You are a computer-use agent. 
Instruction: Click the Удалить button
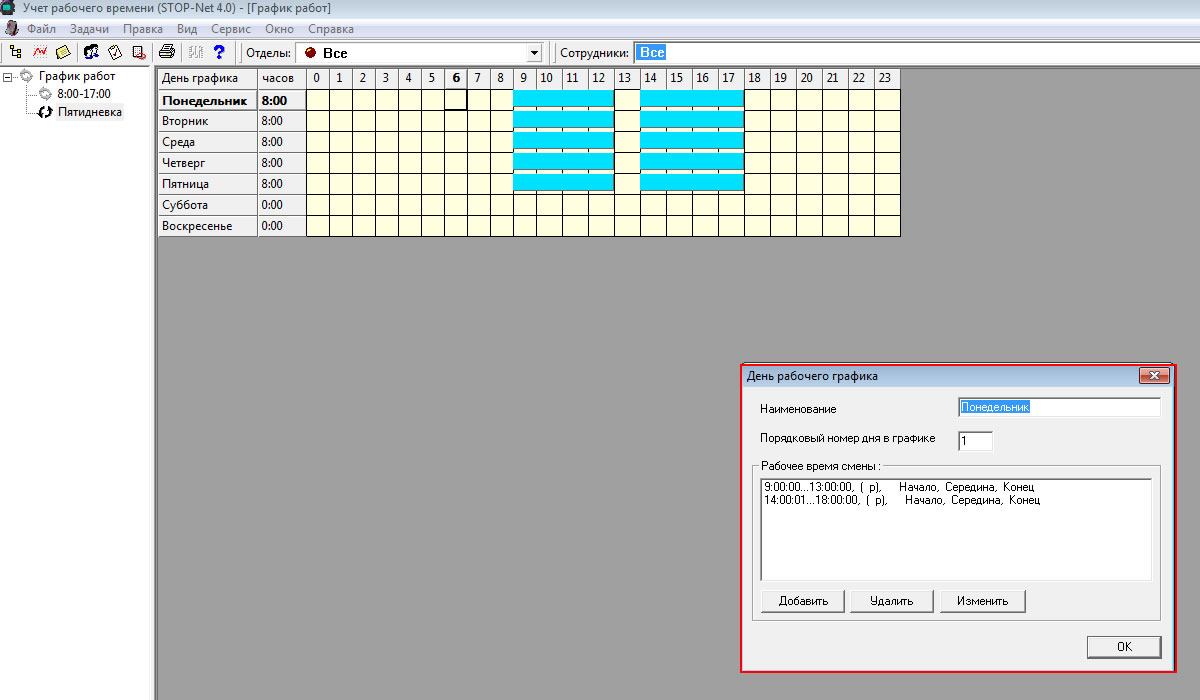(891, 601)
